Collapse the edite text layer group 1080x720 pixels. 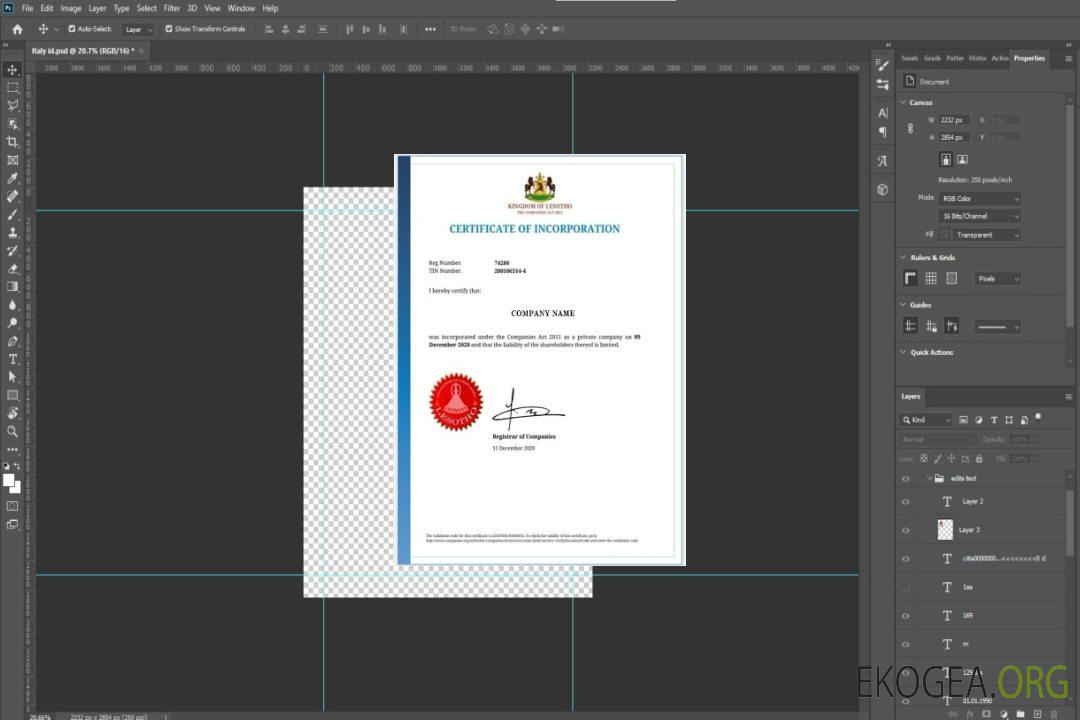pyautogui.click(x=928, y=479)
